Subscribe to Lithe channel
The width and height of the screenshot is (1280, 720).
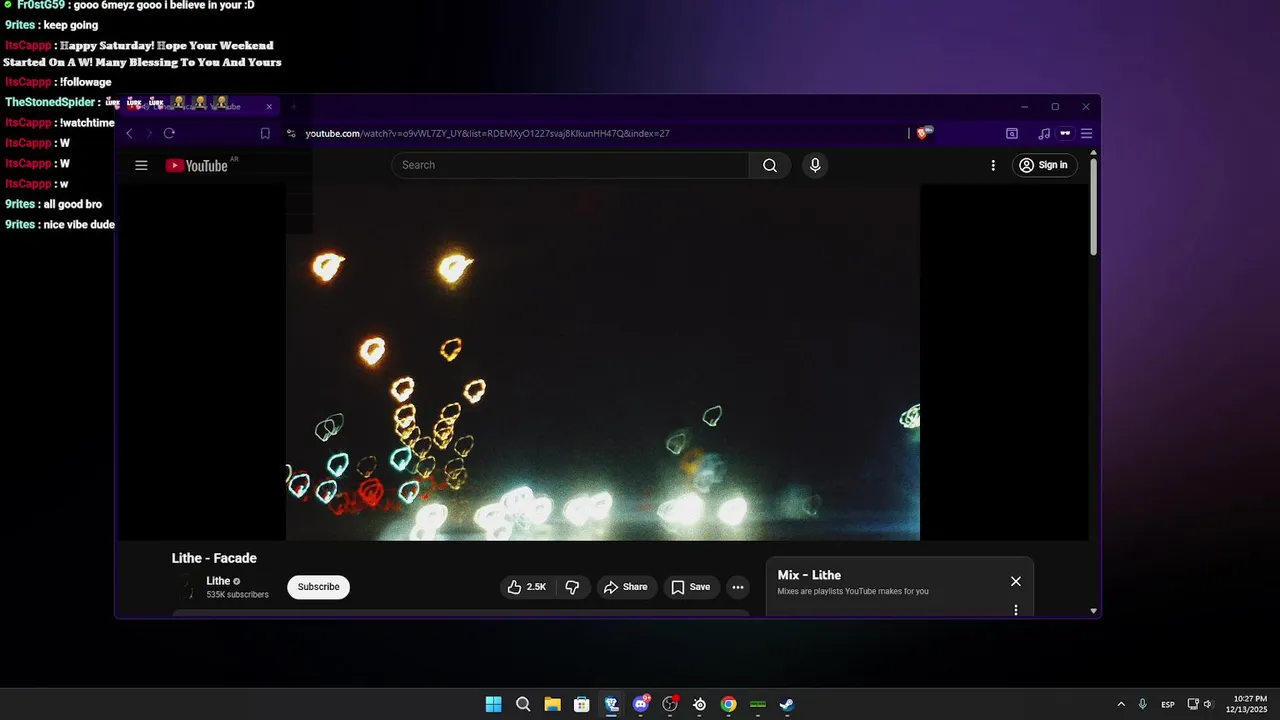point(318,587)
